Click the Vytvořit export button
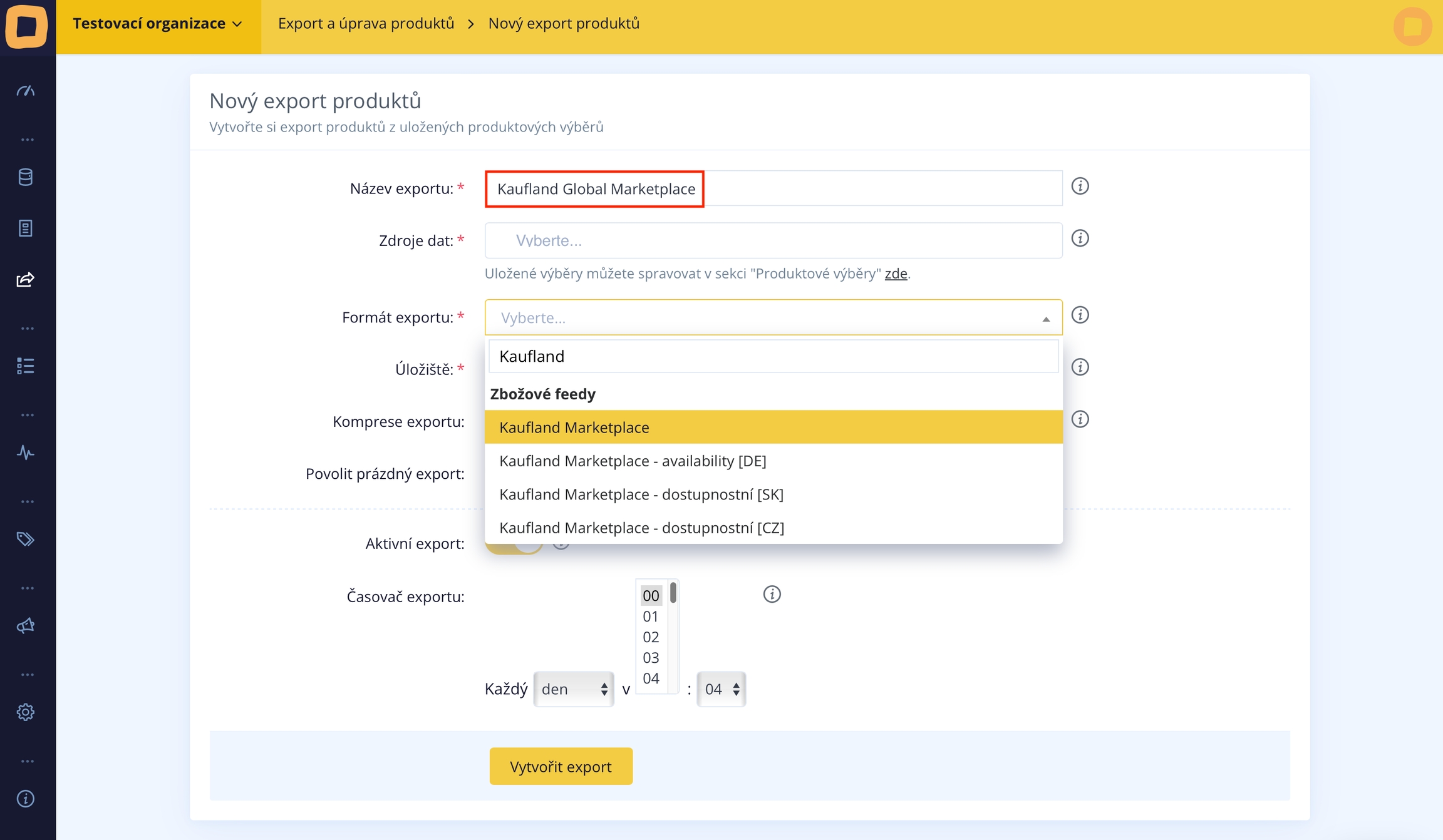Image resolution: width=1443 pixels, height=840 pixels. click(561, 767)
